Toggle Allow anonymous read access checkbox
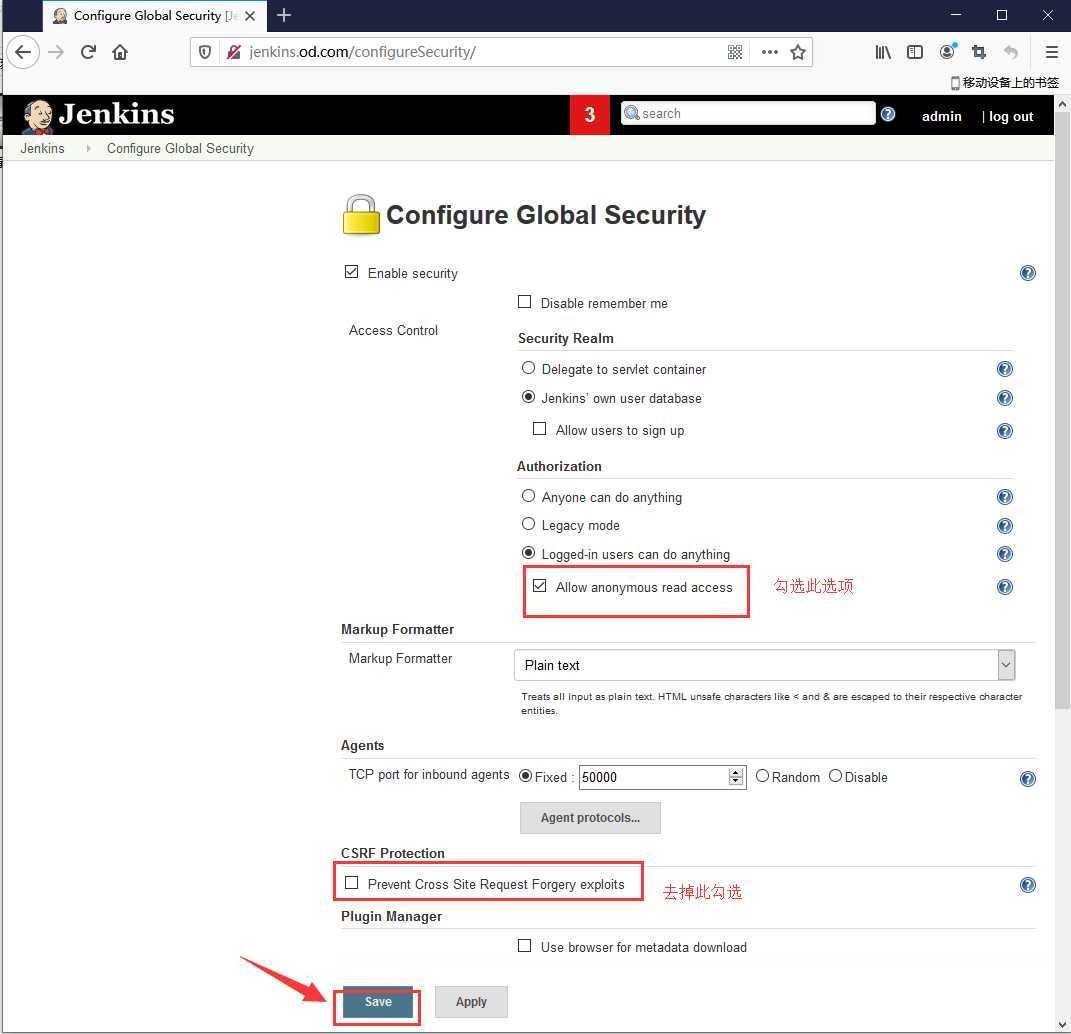 click(540, 585)
